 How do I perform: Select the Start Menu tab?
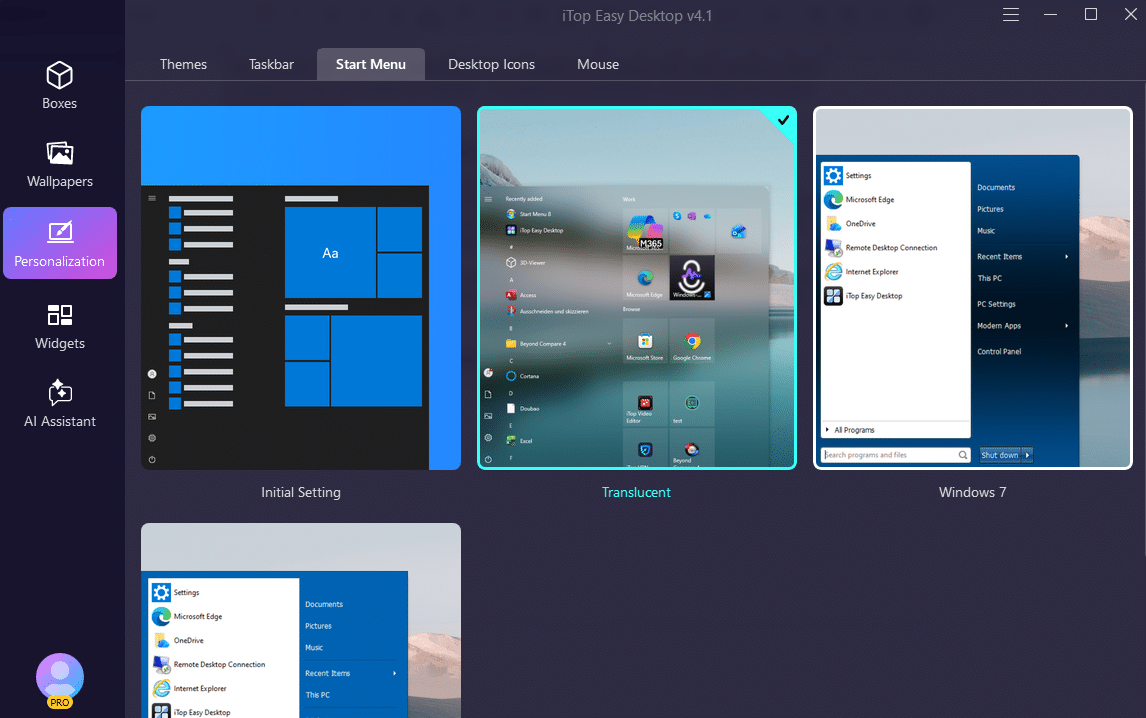371,64
